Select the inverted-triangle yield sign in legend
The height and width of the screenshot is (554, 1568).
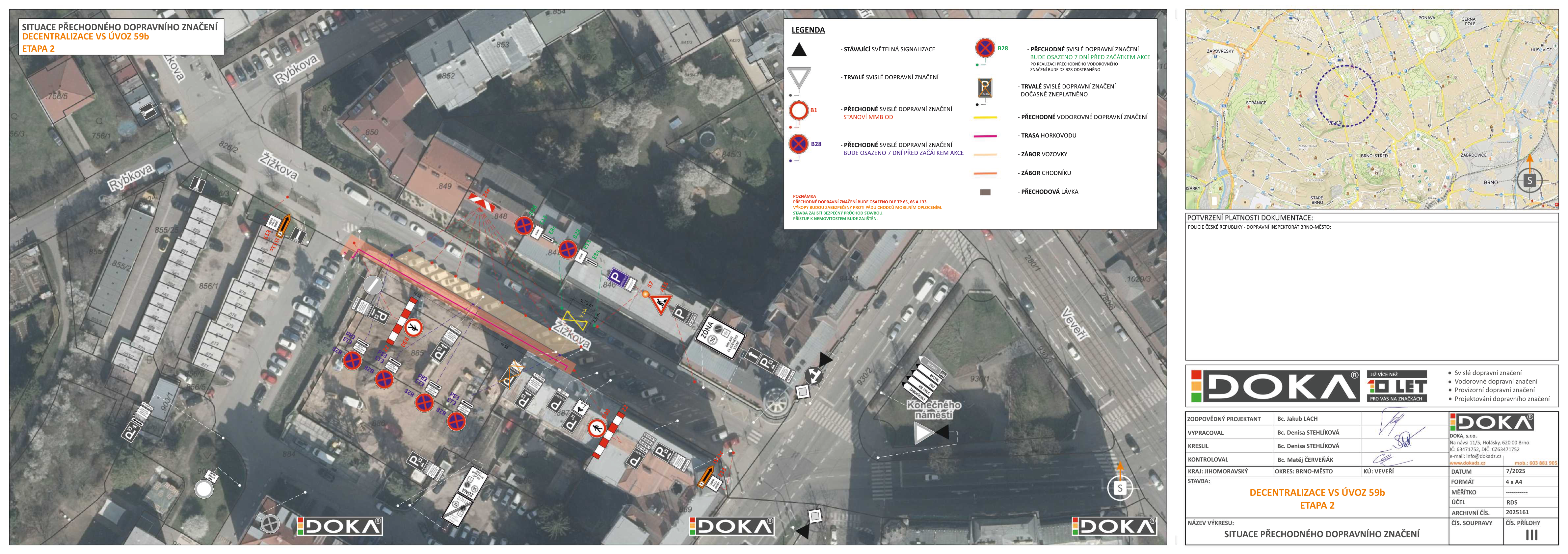pos(799,78)
